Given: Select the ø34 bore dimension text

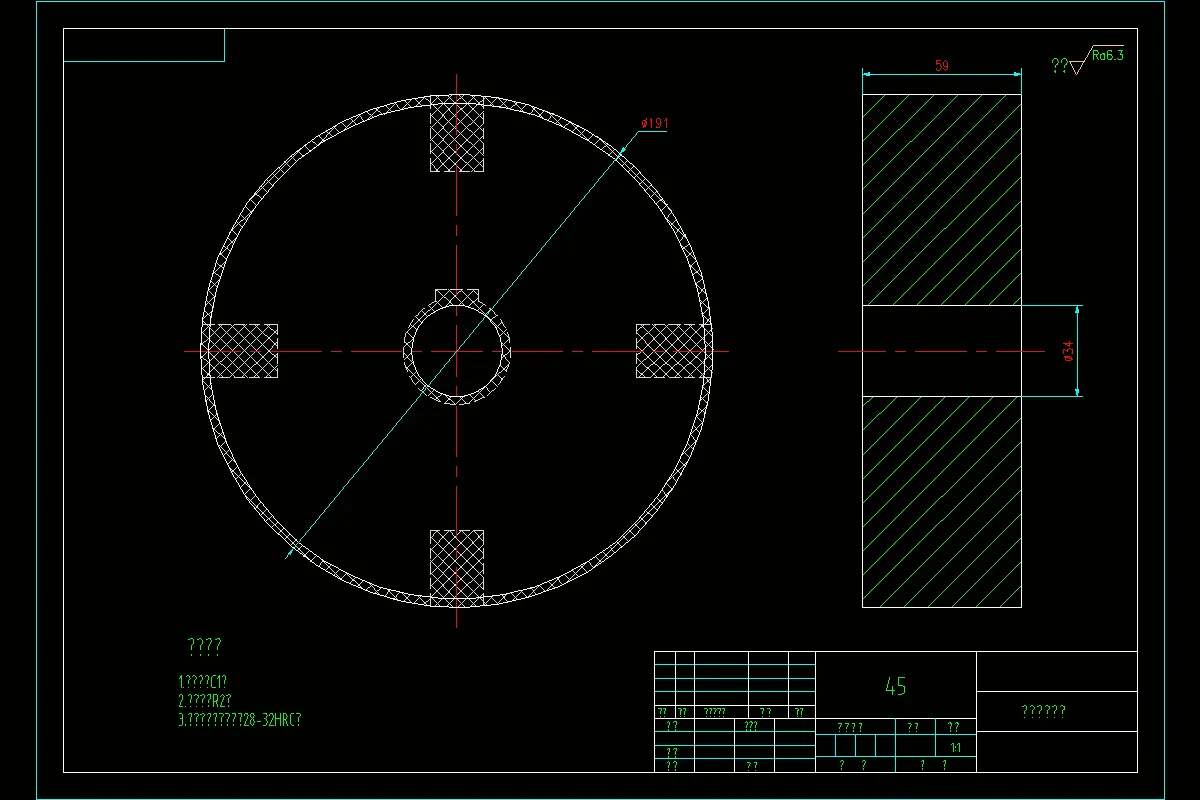Looking at the screenshot, I should pos(1068,352).
